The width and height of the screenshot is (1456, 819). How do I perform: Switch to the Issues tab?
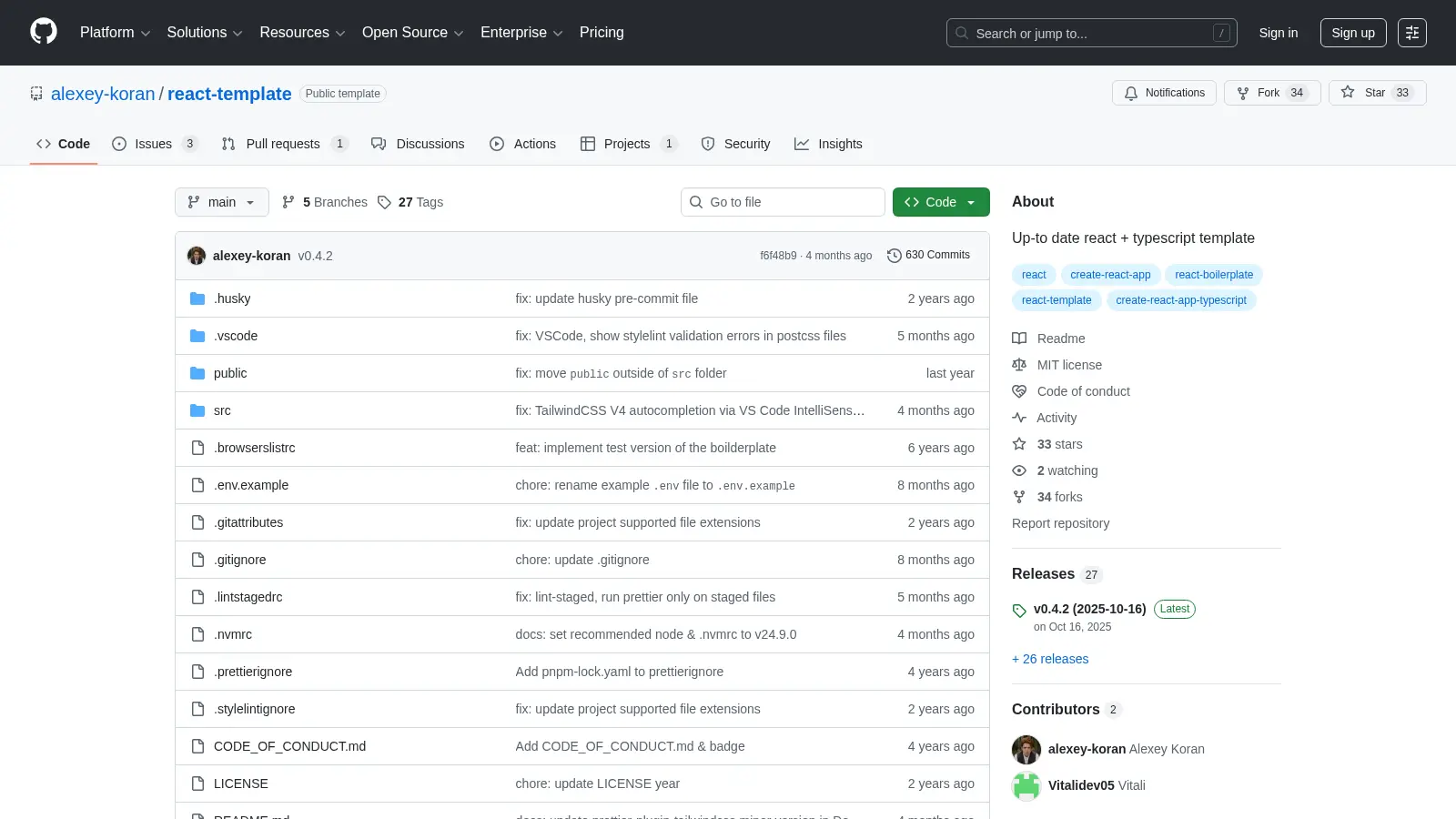click(154, 144)
